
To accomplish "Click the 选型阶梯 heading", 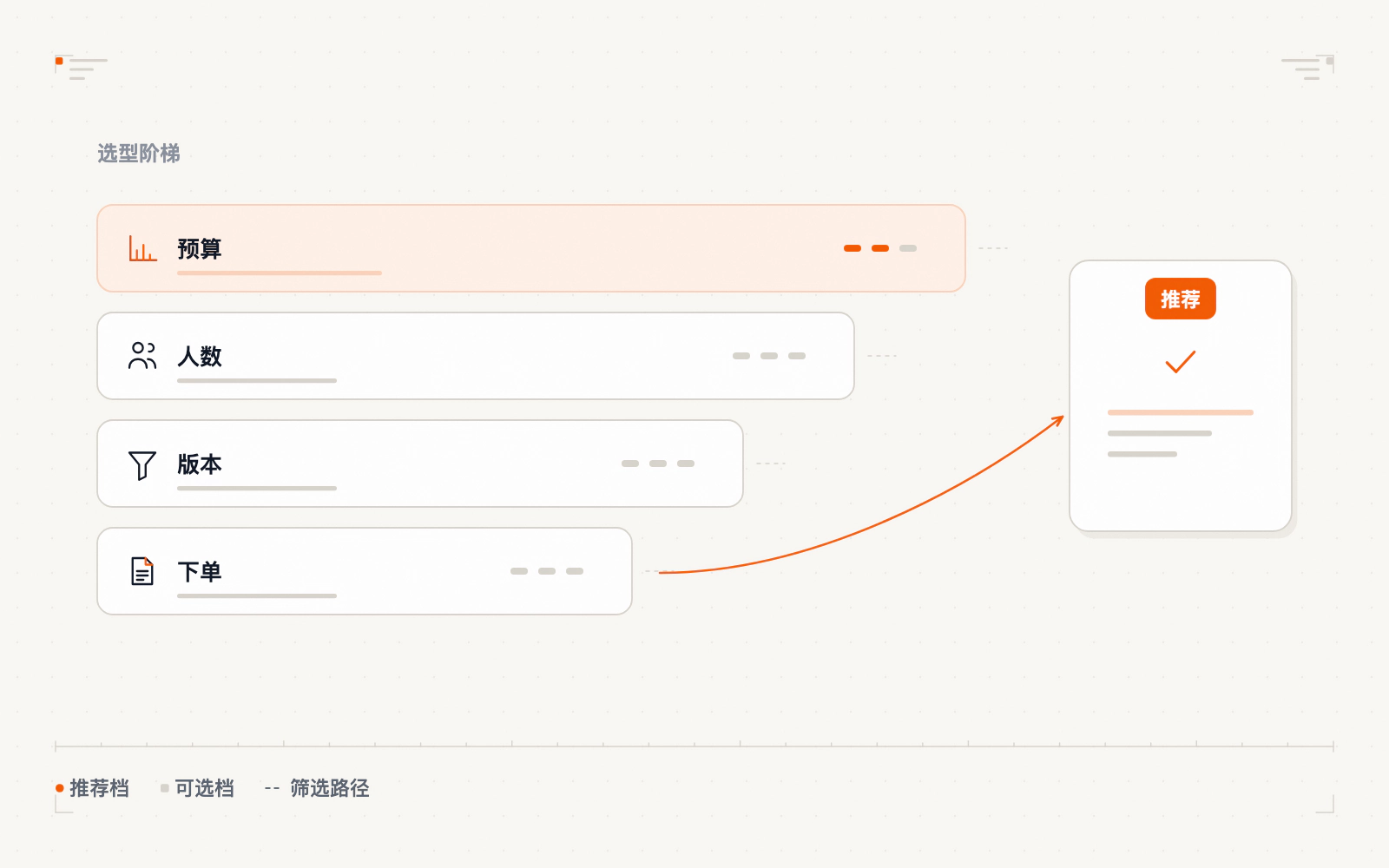I will (139, 154).
